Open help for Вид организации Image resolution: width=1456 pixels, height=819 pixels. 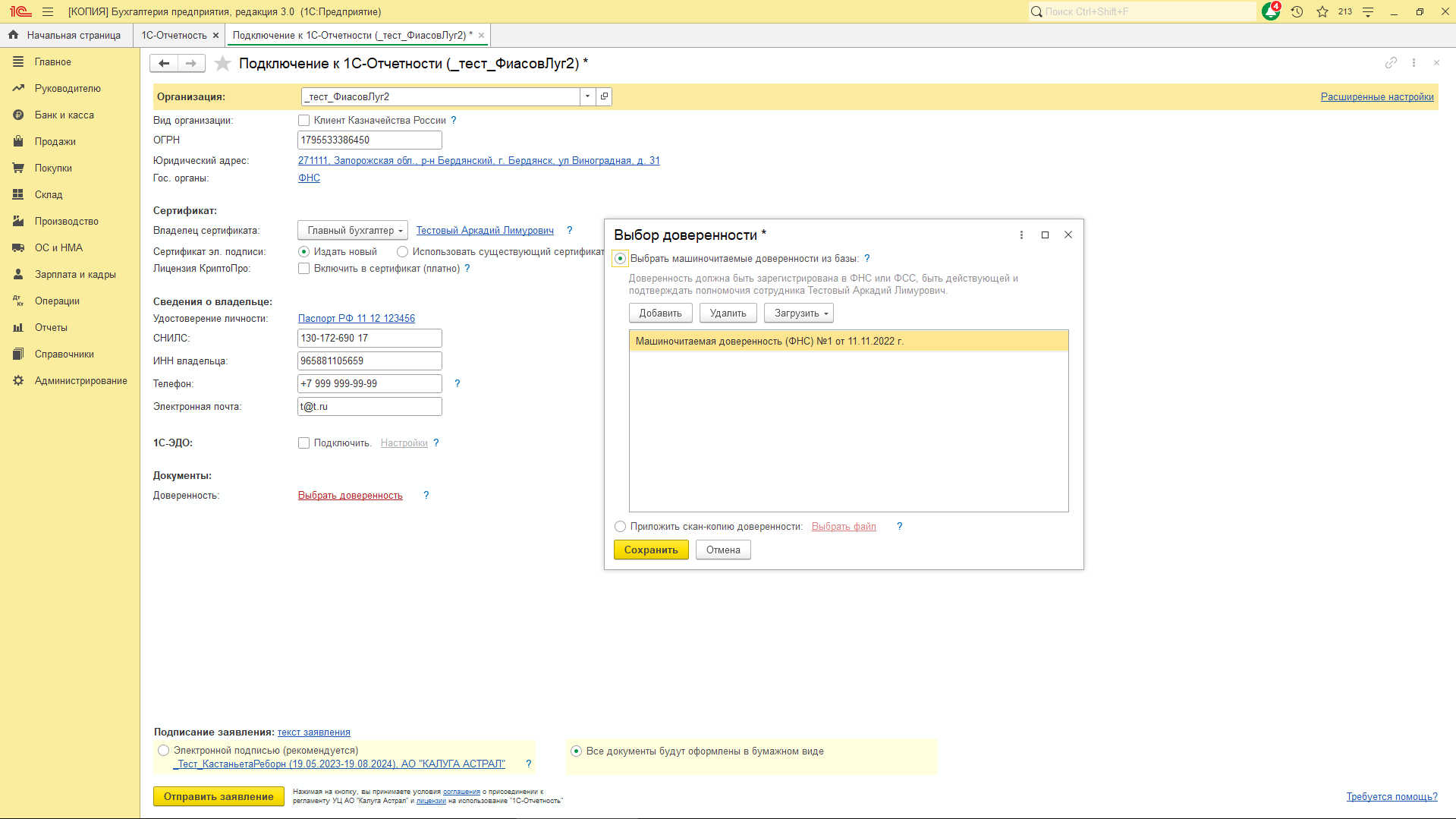tap(454, 120)
